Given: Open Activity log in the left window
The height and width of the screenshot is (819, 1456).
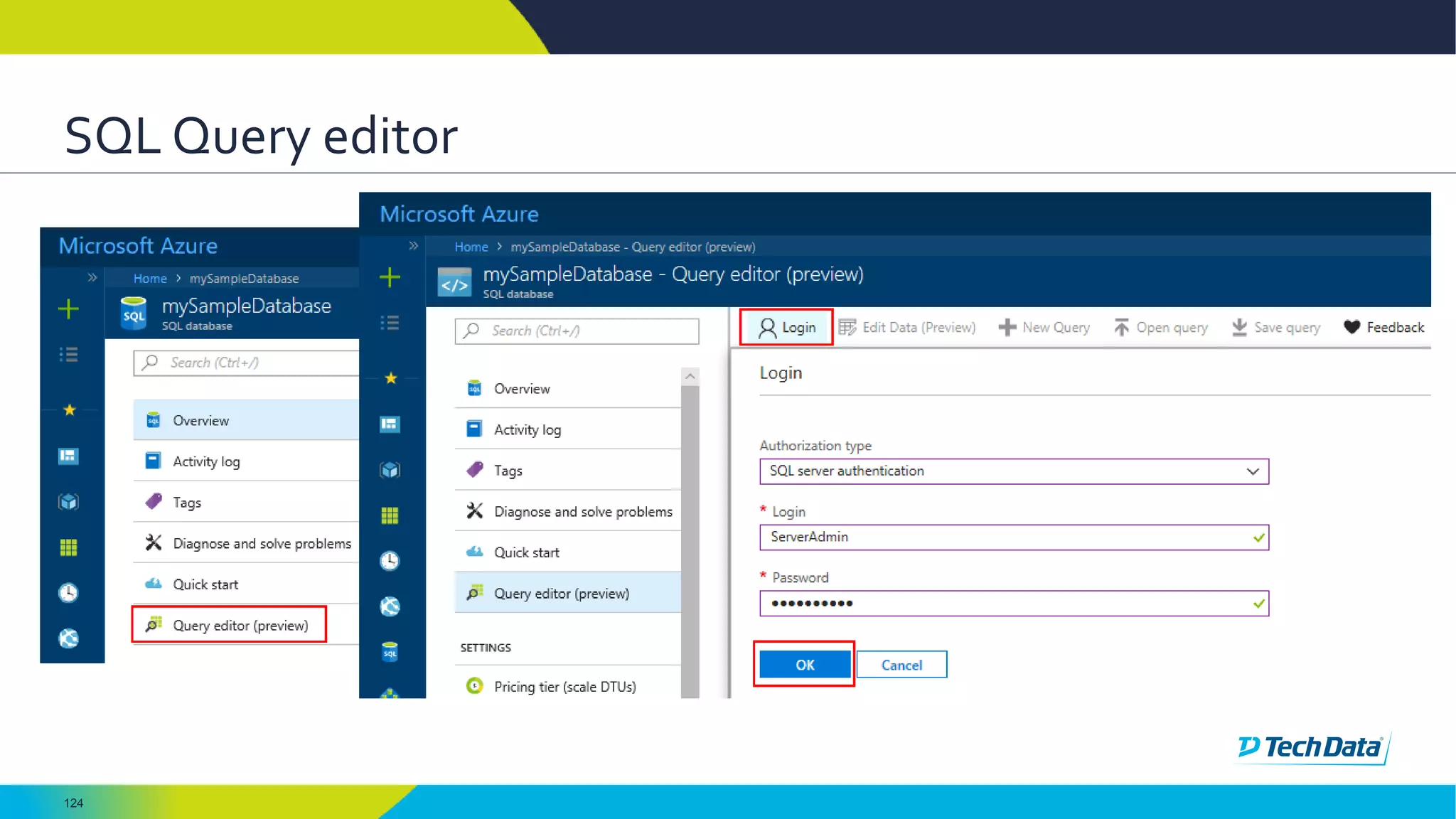Looking at the screenshot, I should pos(246,461).
